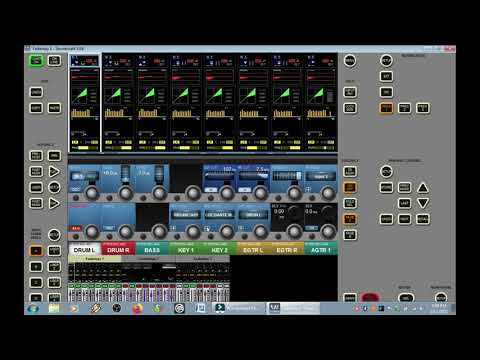Viewport: 480px width, 360px height.
Task: Select the DRUM L channel label
Action: point(85,249)
